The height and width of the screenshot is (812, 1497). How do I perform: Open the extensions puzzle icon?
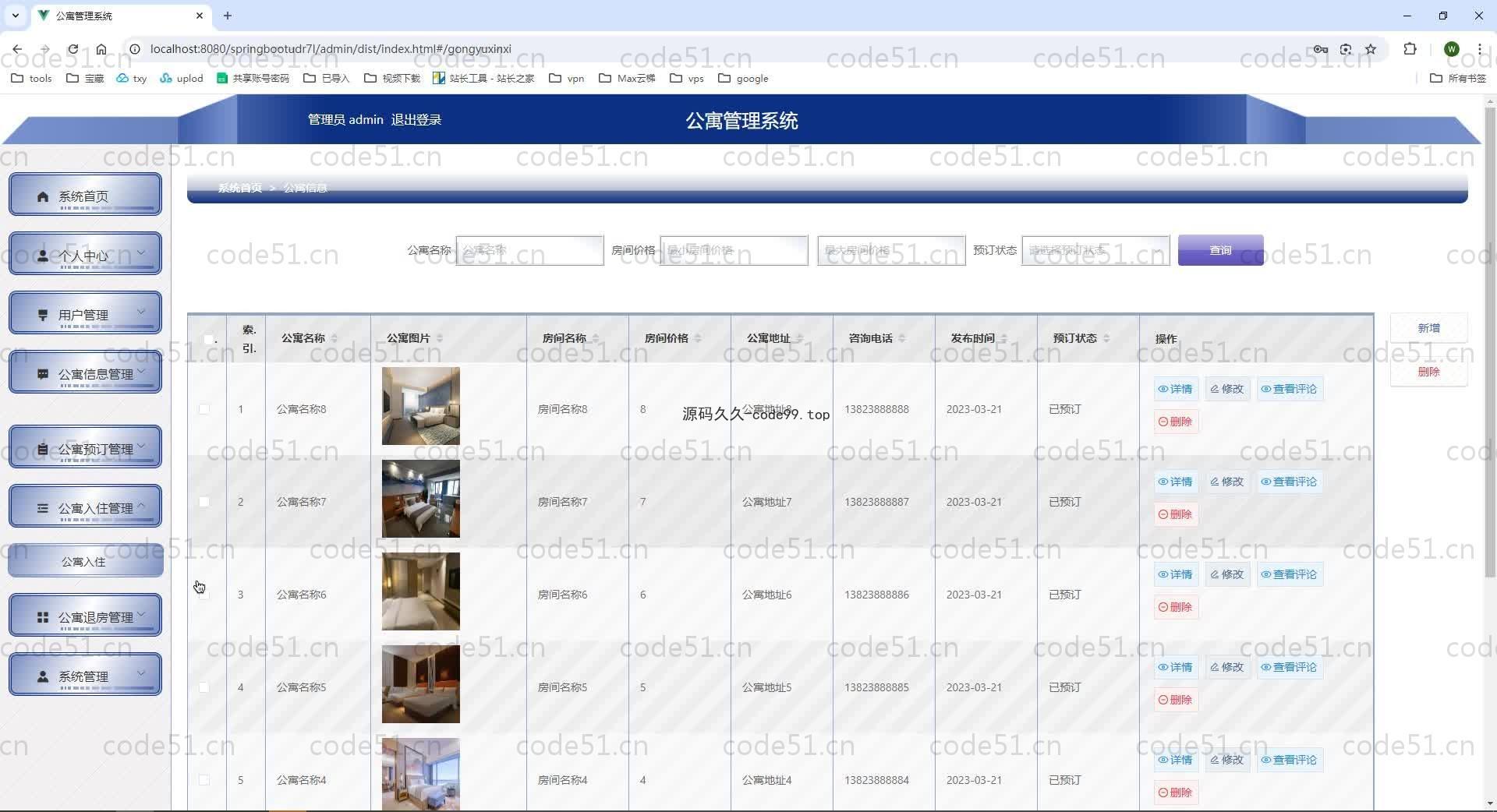(1410, 49)
